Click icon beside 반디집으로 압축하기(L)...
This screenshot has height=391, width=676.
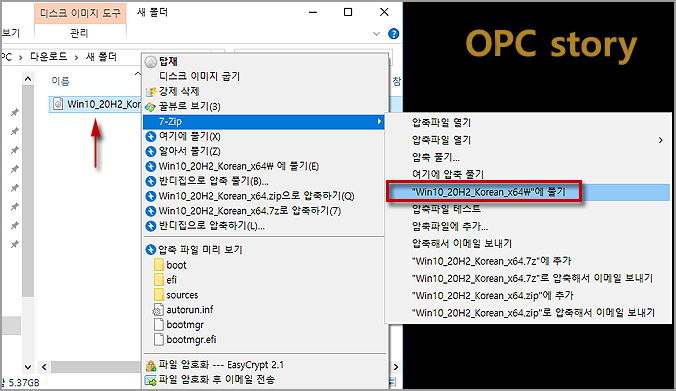(150, 226)
